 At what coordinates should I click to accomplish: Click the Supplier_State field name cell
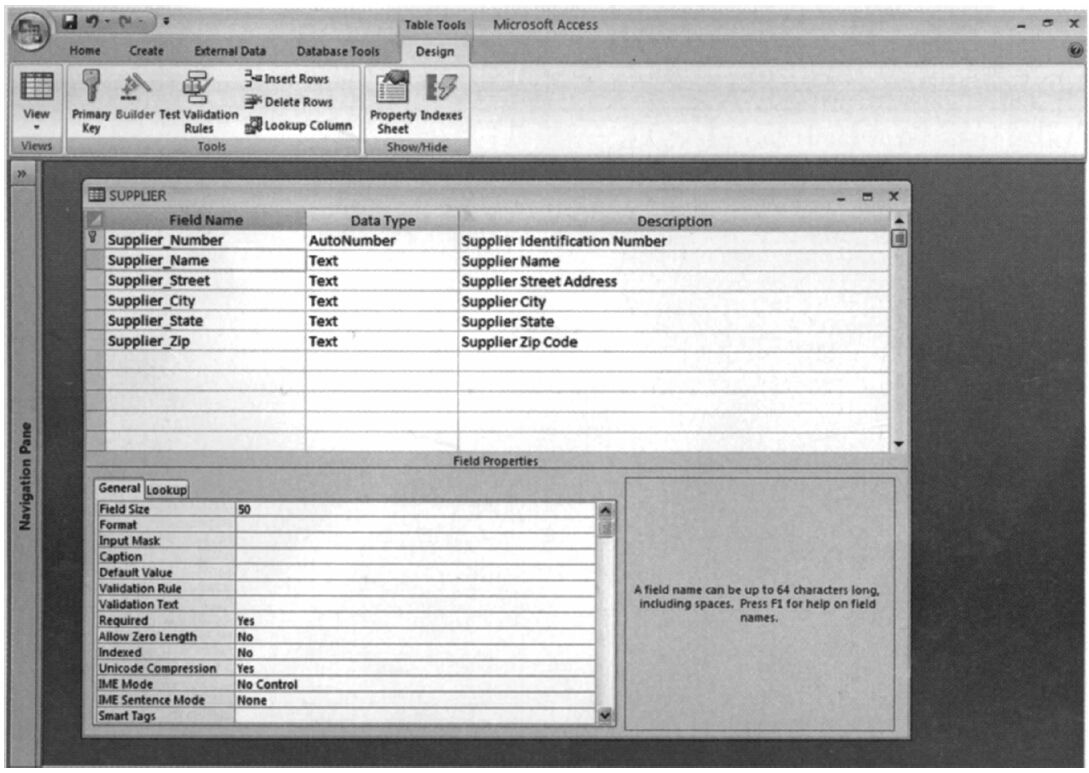pos(205,321)
